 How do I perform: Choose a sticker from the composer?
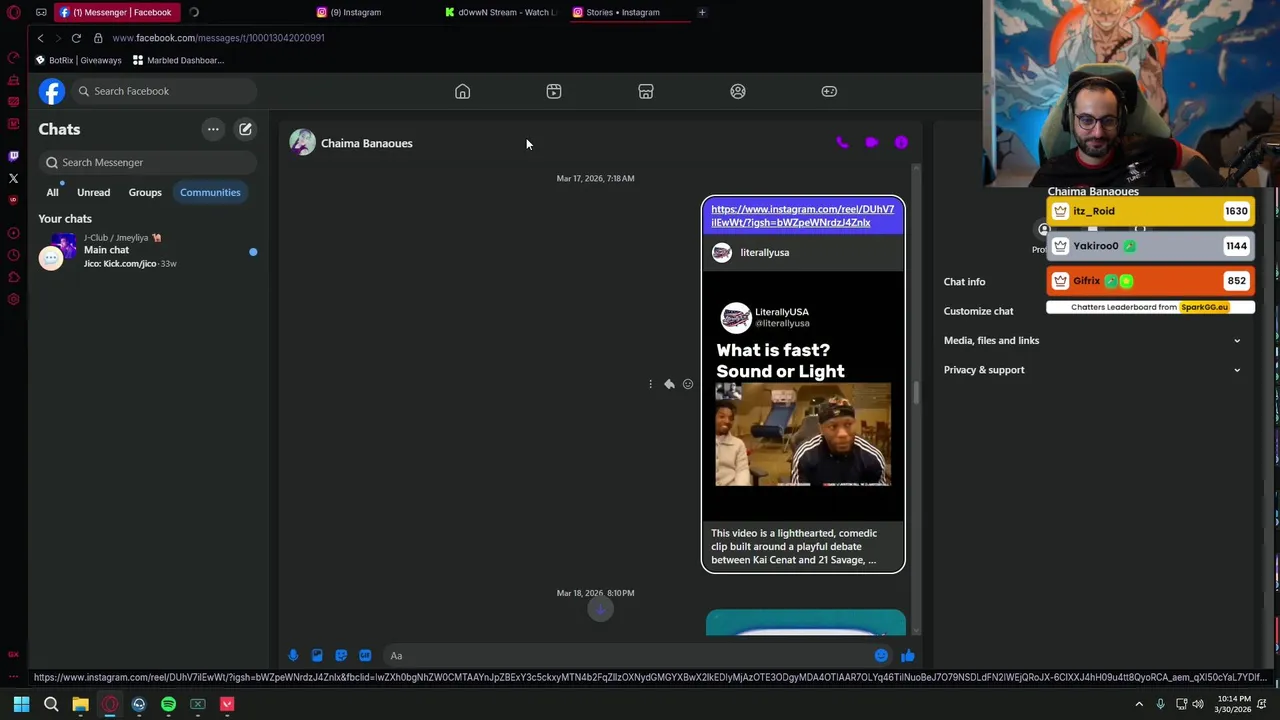click(341, 656)
